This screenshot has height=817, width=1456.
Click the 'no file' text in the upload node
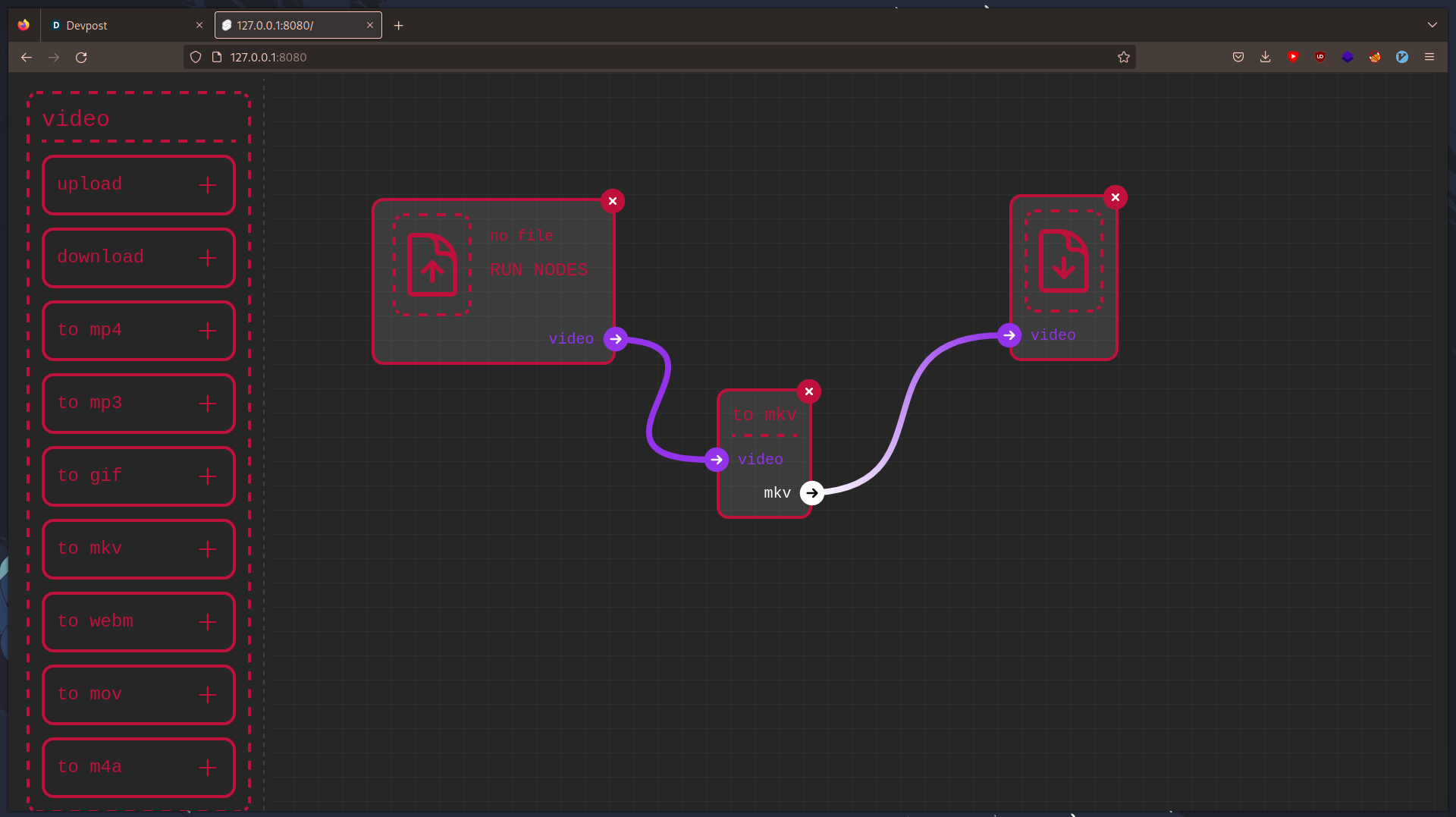[x=522, y=236]
